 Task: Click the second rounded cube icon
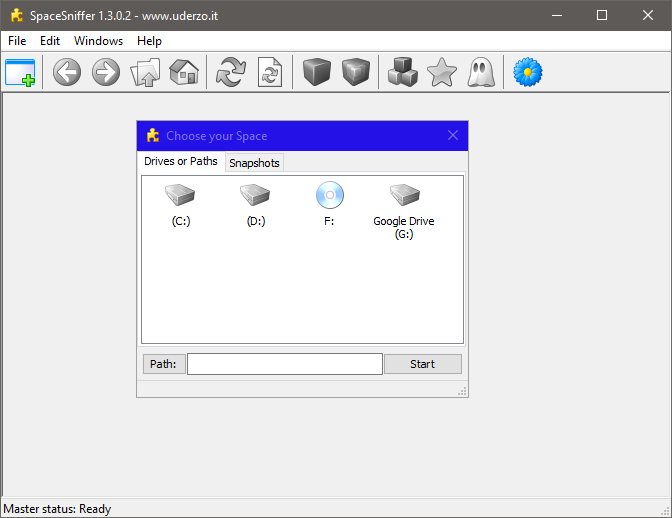point(356,72)
